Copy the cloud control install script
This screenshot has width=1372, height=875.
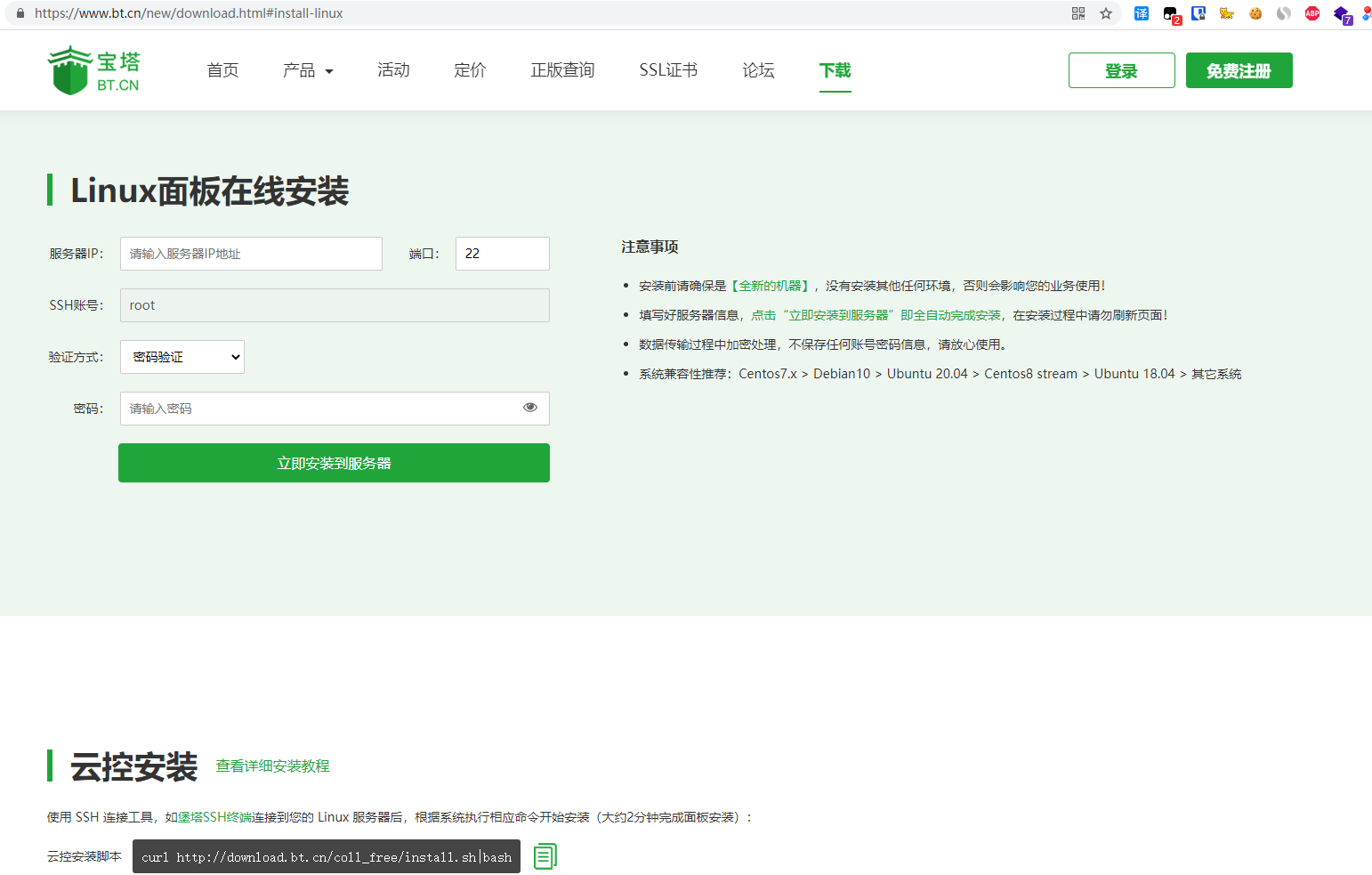(x=545, y=856)
